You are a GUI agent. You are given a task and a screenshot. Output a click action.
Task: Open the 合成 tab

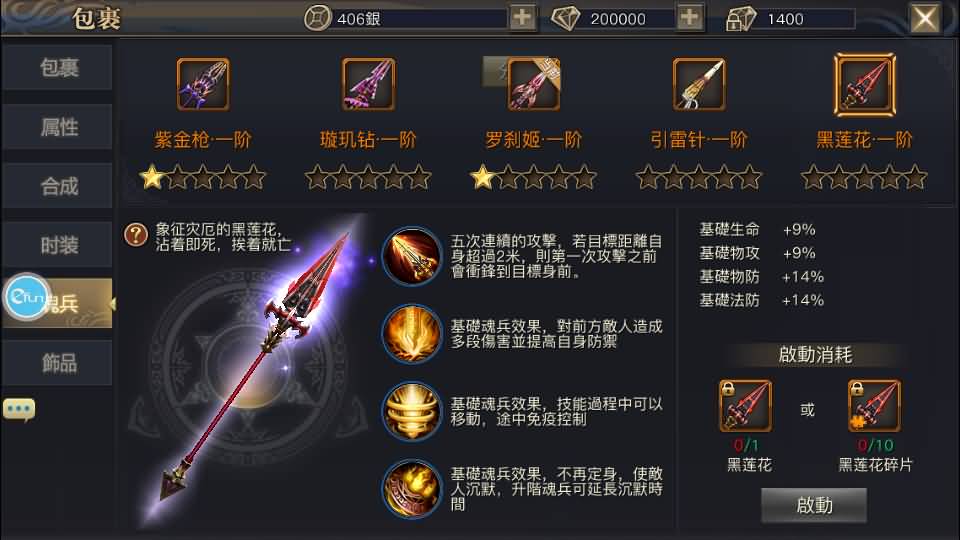(x=58, y=186)
